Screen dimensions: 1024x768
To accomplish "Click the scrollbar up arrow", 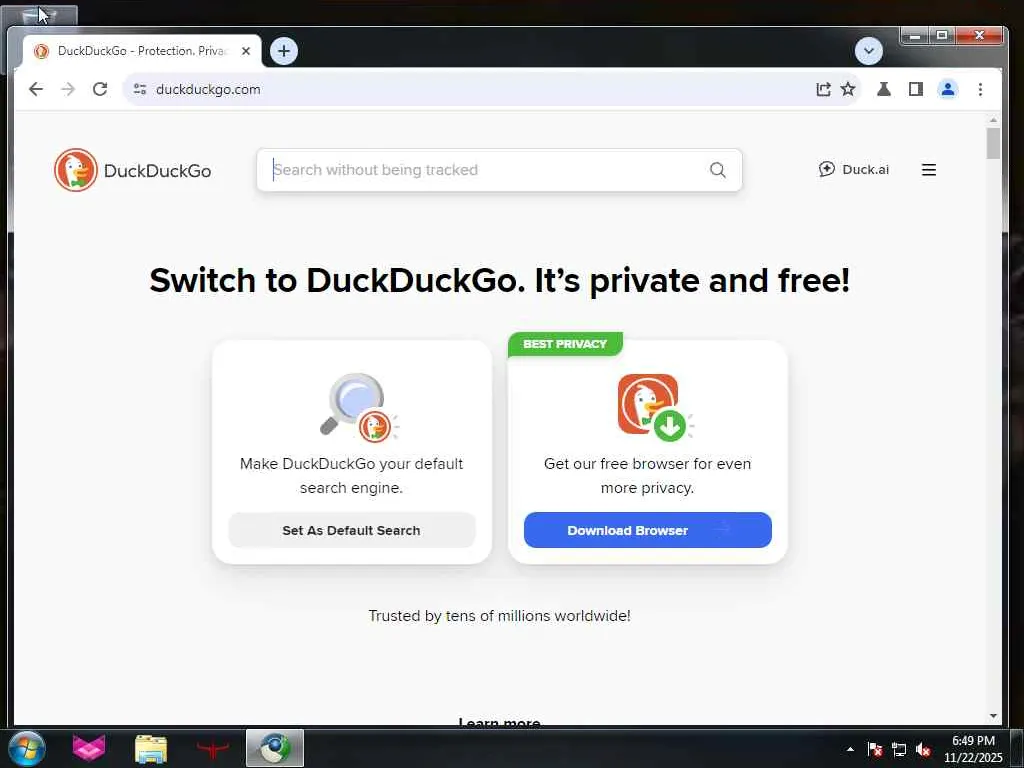I will tap(993, 120).
